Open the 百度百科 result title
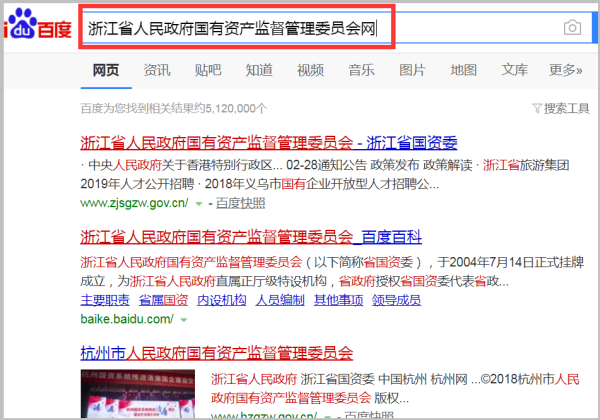This screenshot has width=600, height=420. pos(251,238)
